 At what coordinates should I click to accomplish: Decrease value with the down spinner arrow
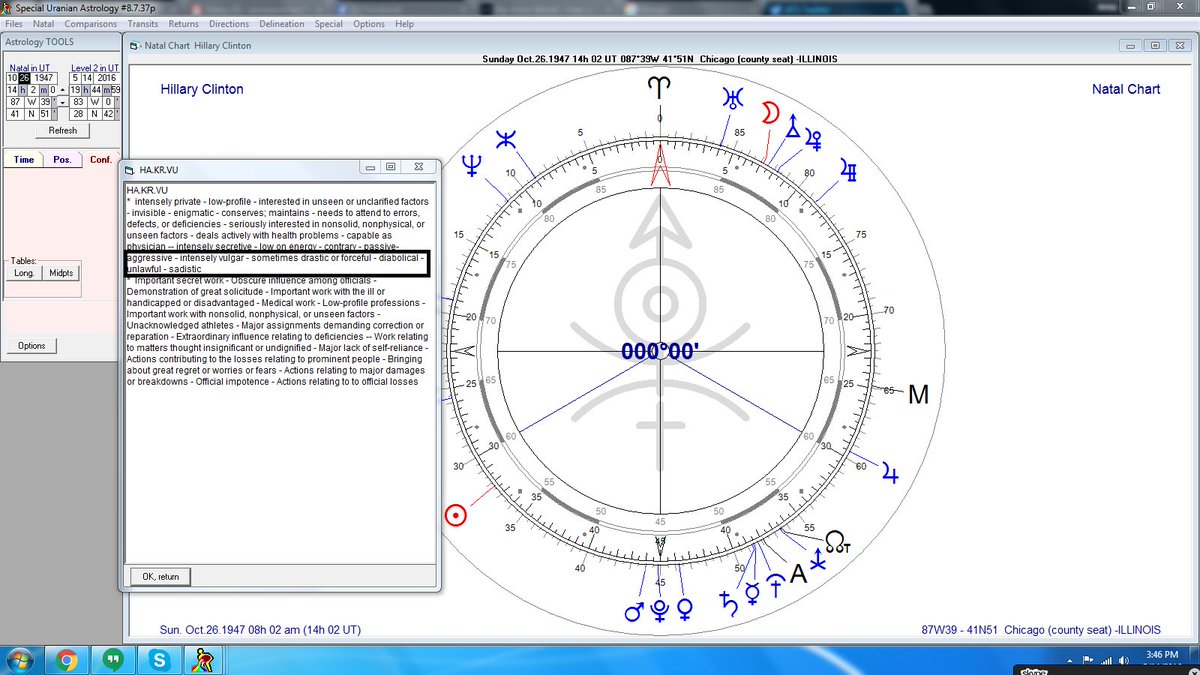[62, 102]
